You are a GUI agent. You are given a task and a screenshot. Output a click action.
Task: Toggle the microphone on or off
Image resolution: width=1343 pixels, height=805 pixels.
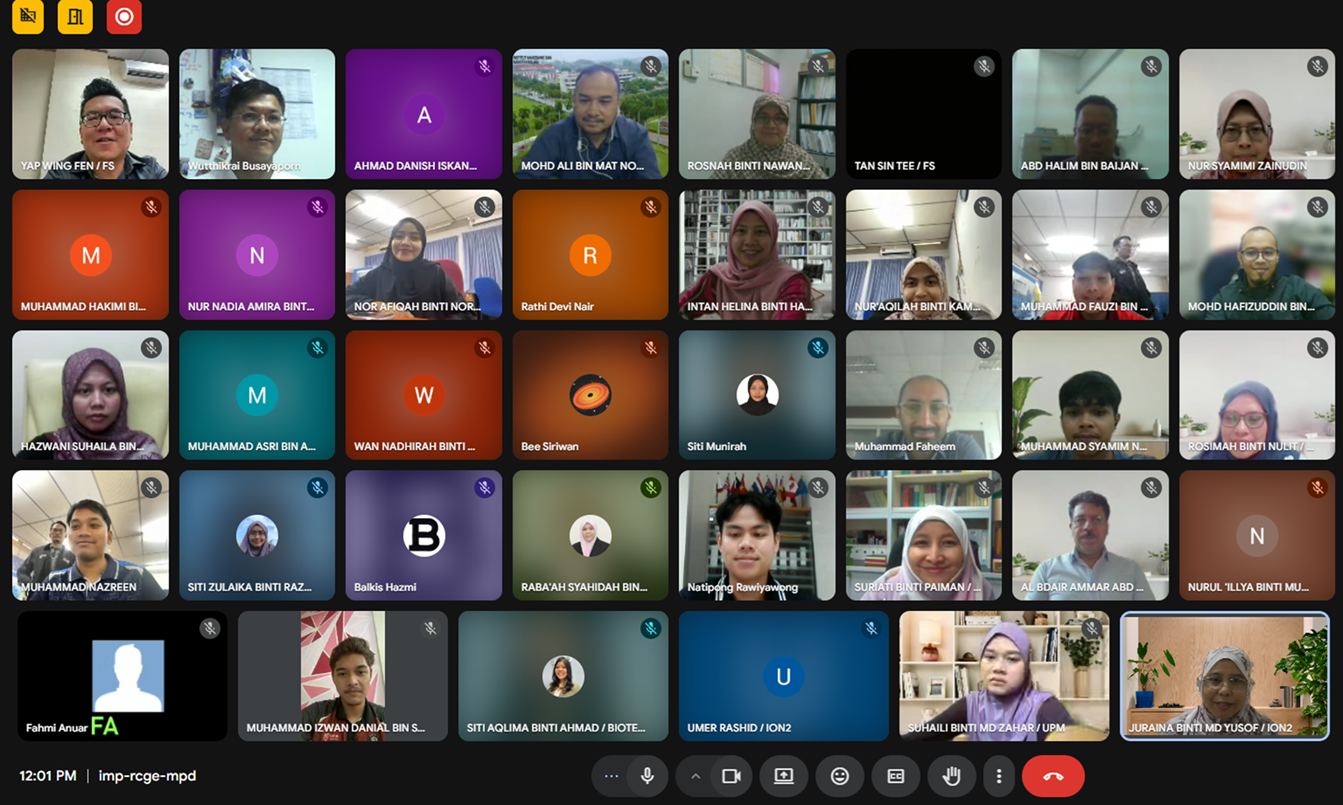click(x=648, y=776)
